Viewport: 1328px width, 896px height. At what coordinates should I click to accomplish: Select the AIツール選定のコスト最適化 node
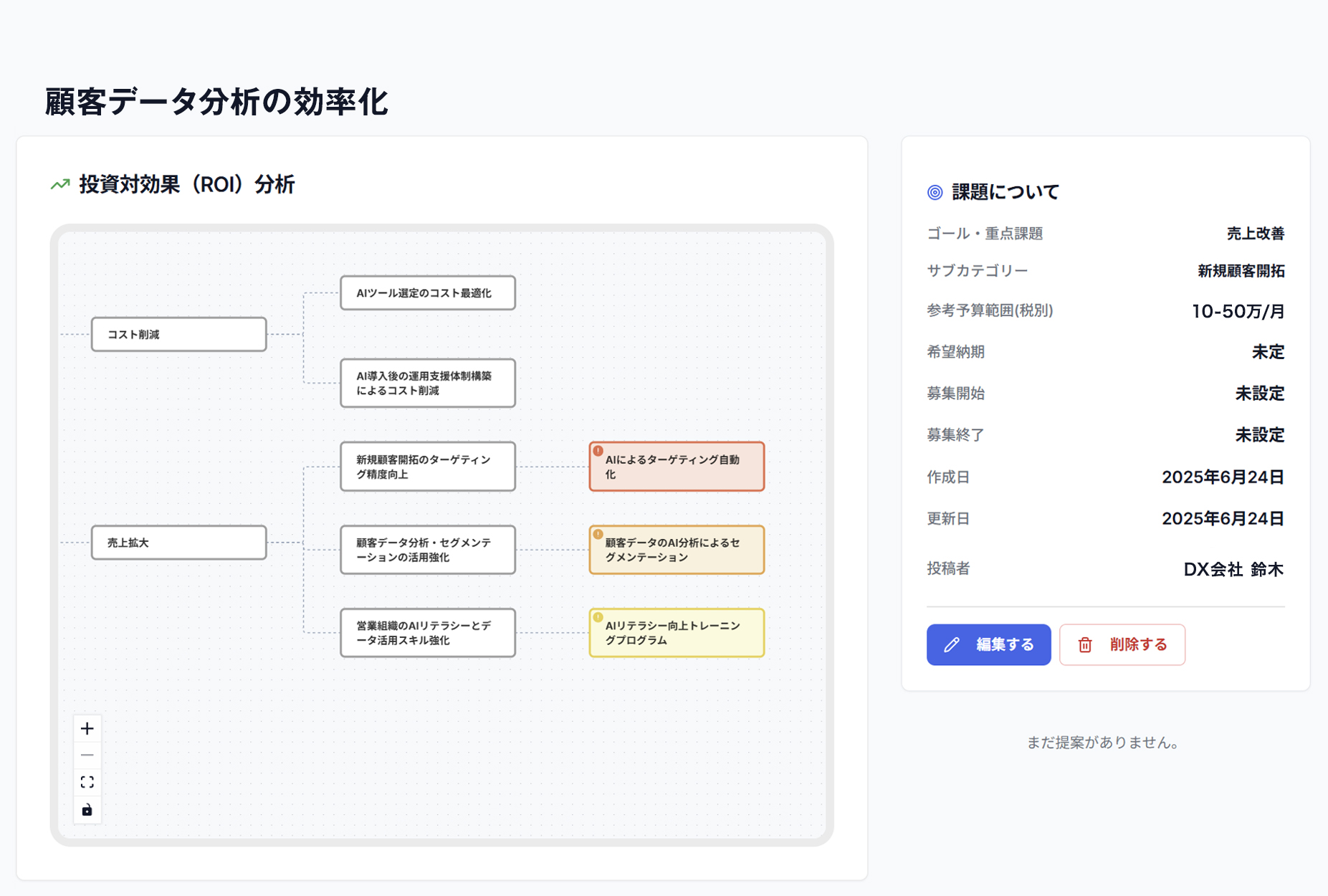coord(427,292)
